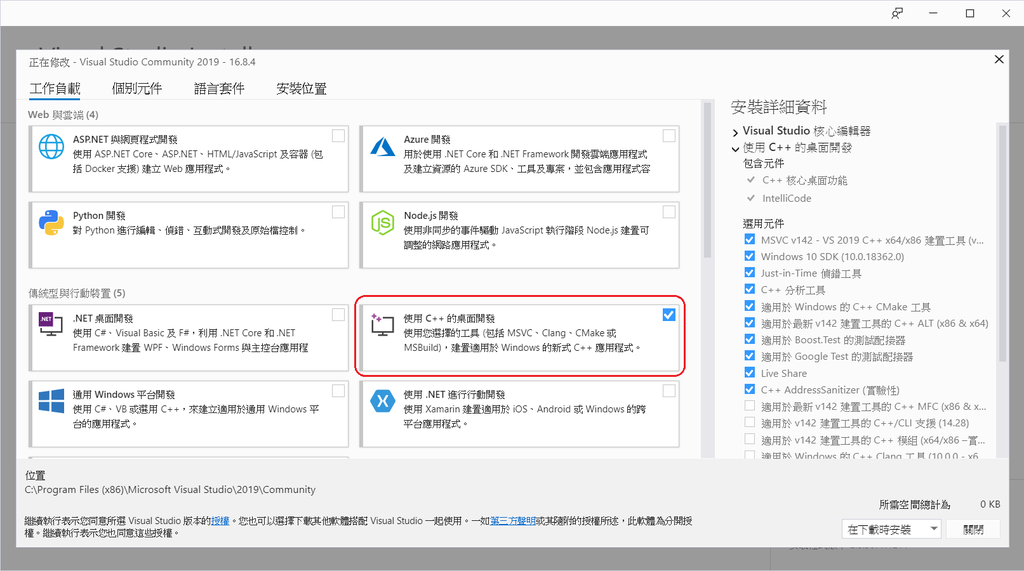
Task: Click the Universal Windows Platform logo icon
Action: click(51, 400)
